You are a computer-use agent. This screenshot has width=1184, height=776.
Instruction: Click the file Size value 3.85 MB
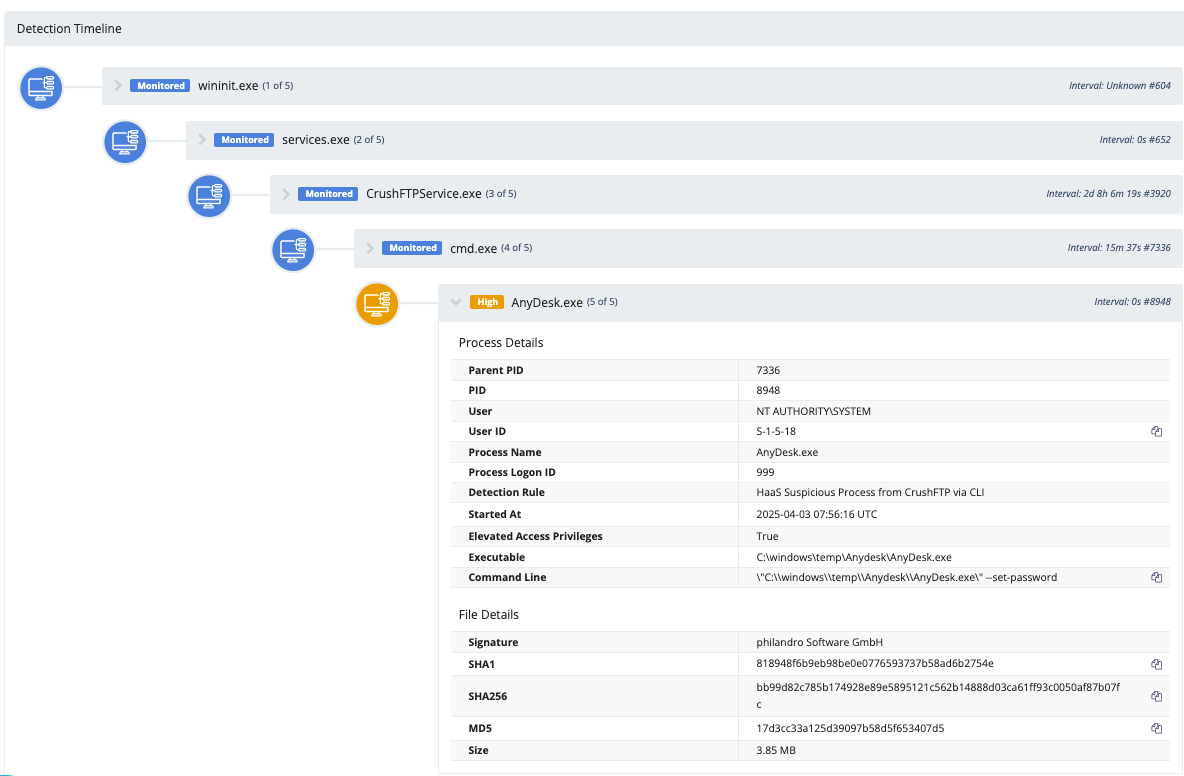(x=775, y=750)
